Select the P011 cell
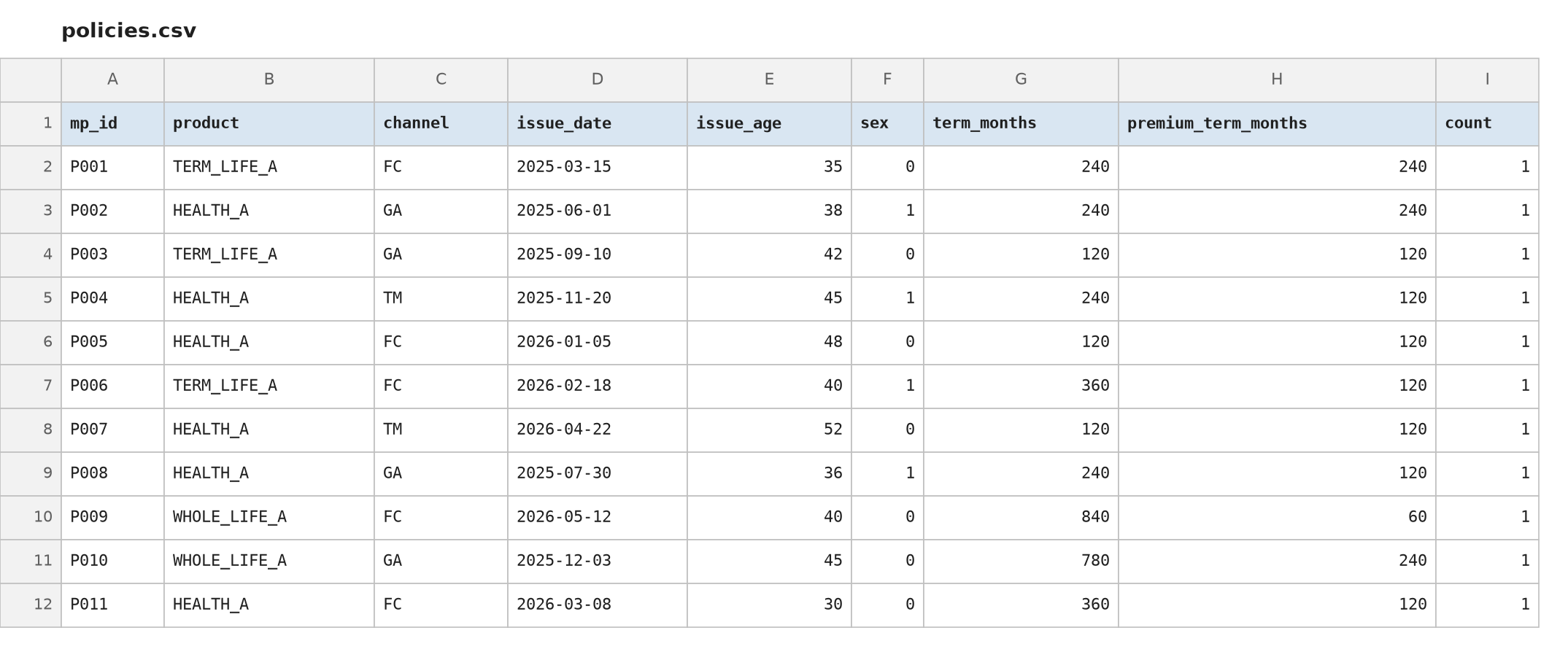1568x652 pixels. (112, 605)
